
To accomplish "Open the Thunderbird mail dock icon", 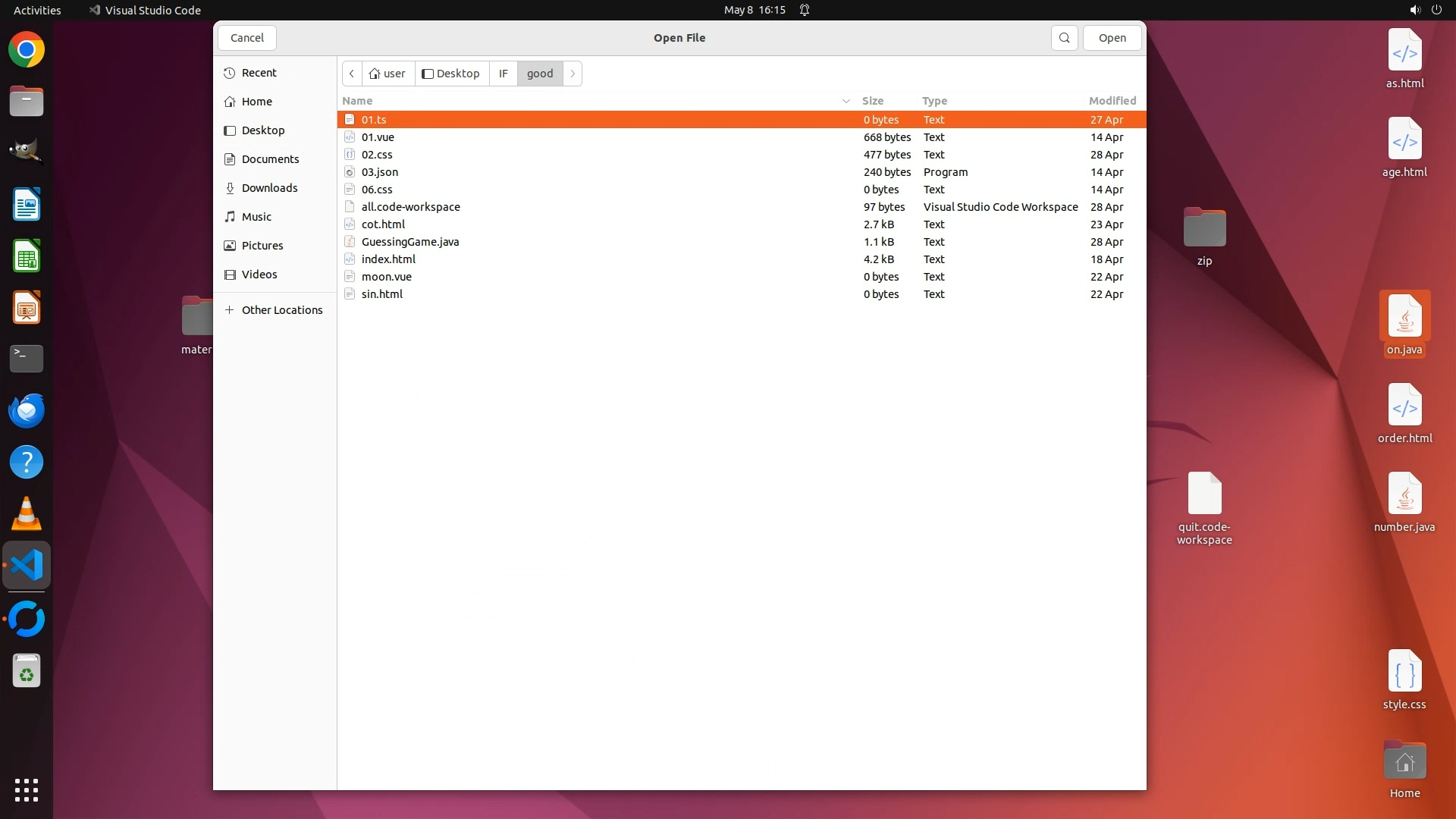I will pyautogui.click(x=27, y=410).
